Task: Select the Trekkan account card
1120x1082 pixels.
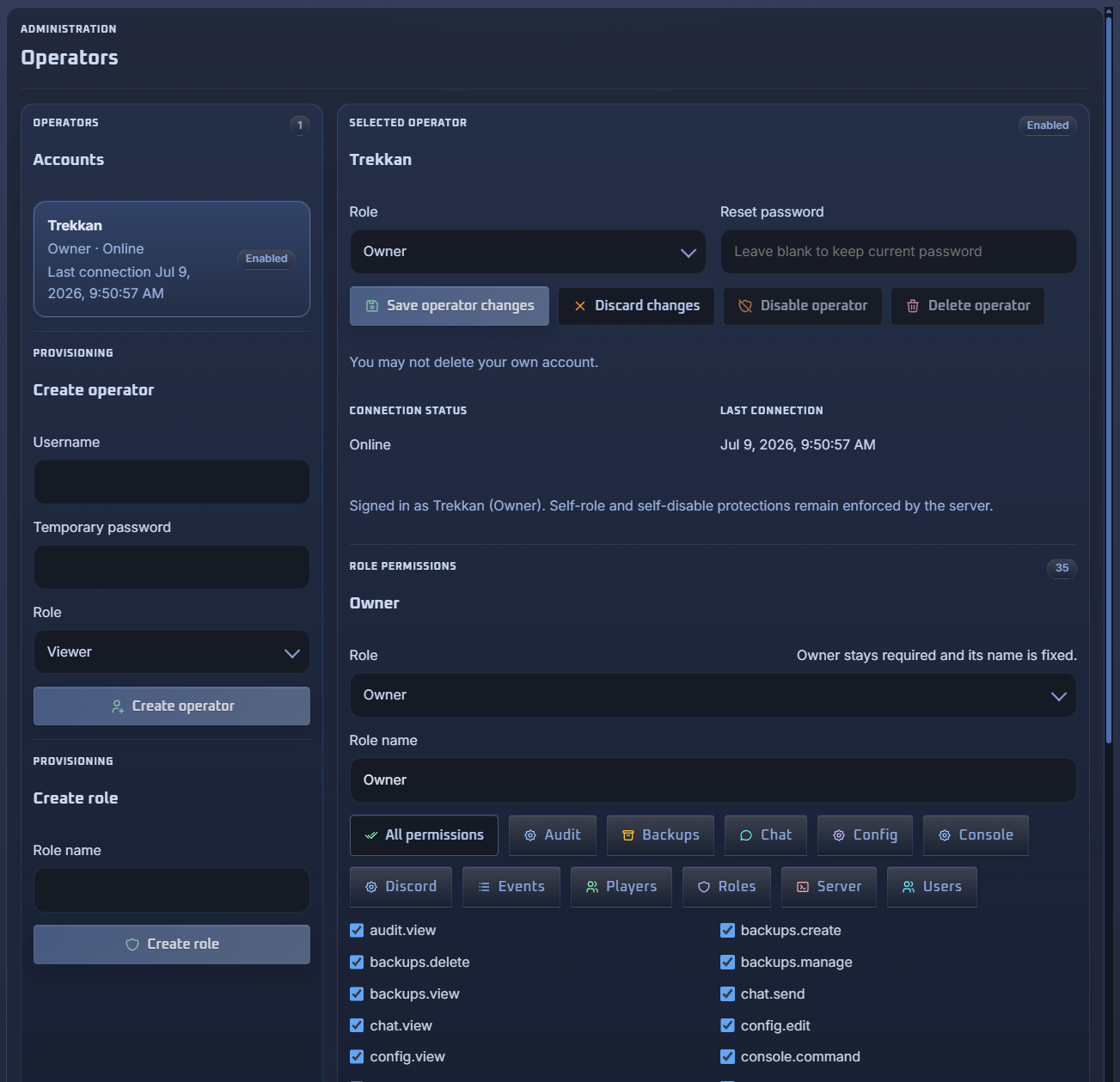Action: coord(172,260)
